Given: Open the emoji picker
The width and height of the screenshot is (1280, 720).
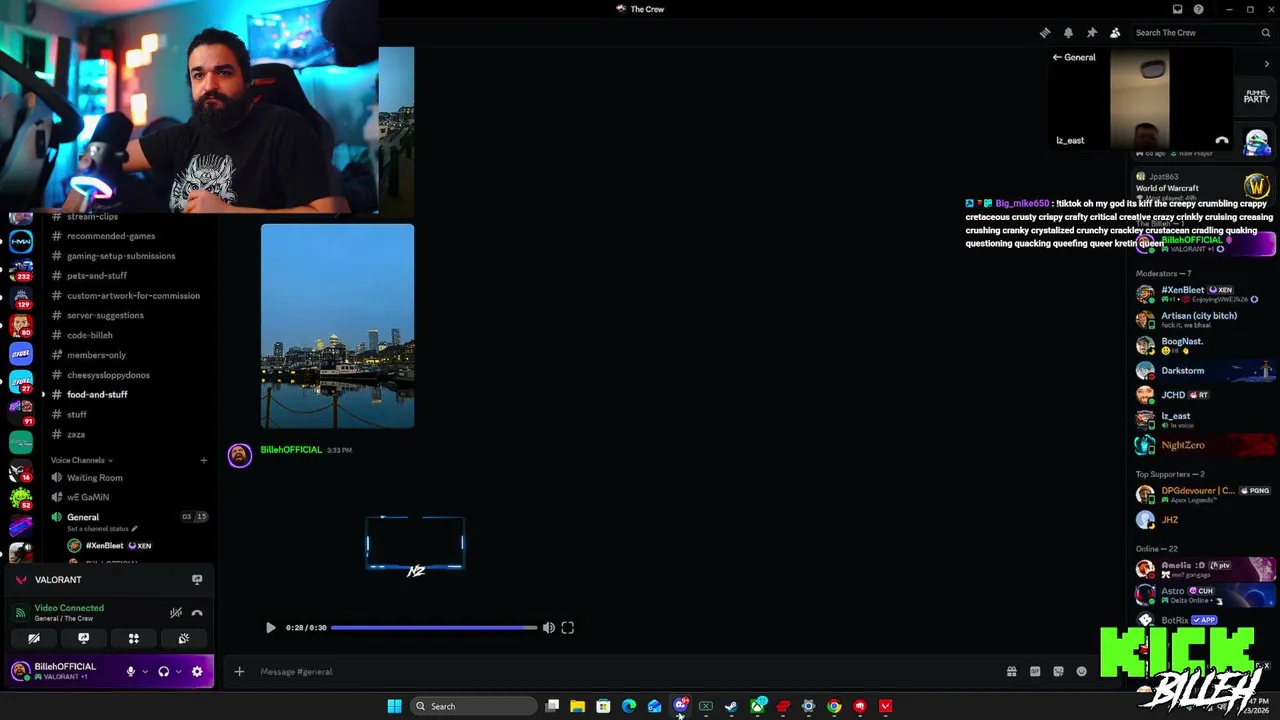Looking at the screenshot, I should pos(1081,672).
